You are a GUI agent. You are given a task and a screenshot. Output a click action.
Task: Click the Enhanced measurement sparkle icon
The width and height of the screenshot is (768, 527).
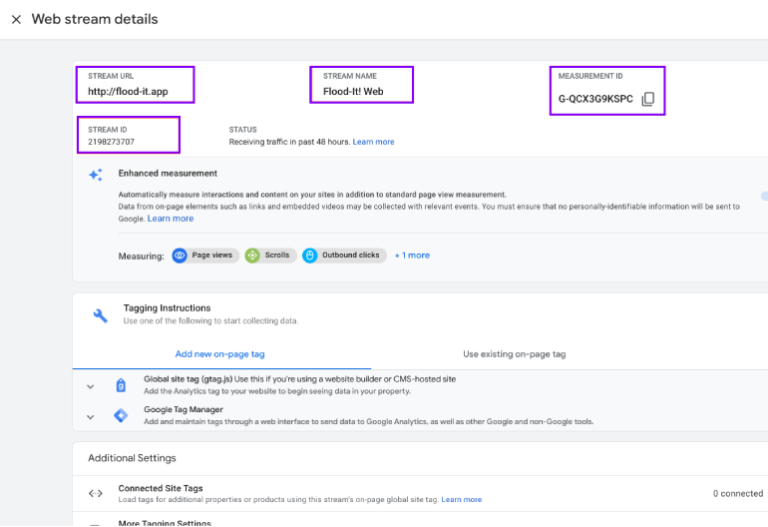tap(96, 175)
